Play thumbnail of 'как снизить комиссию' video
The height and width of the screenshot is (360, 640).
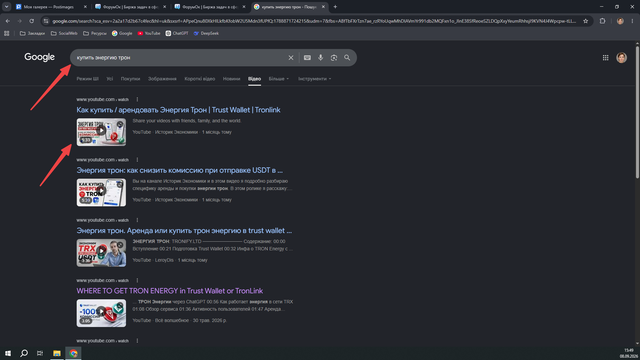coord(101,192)
